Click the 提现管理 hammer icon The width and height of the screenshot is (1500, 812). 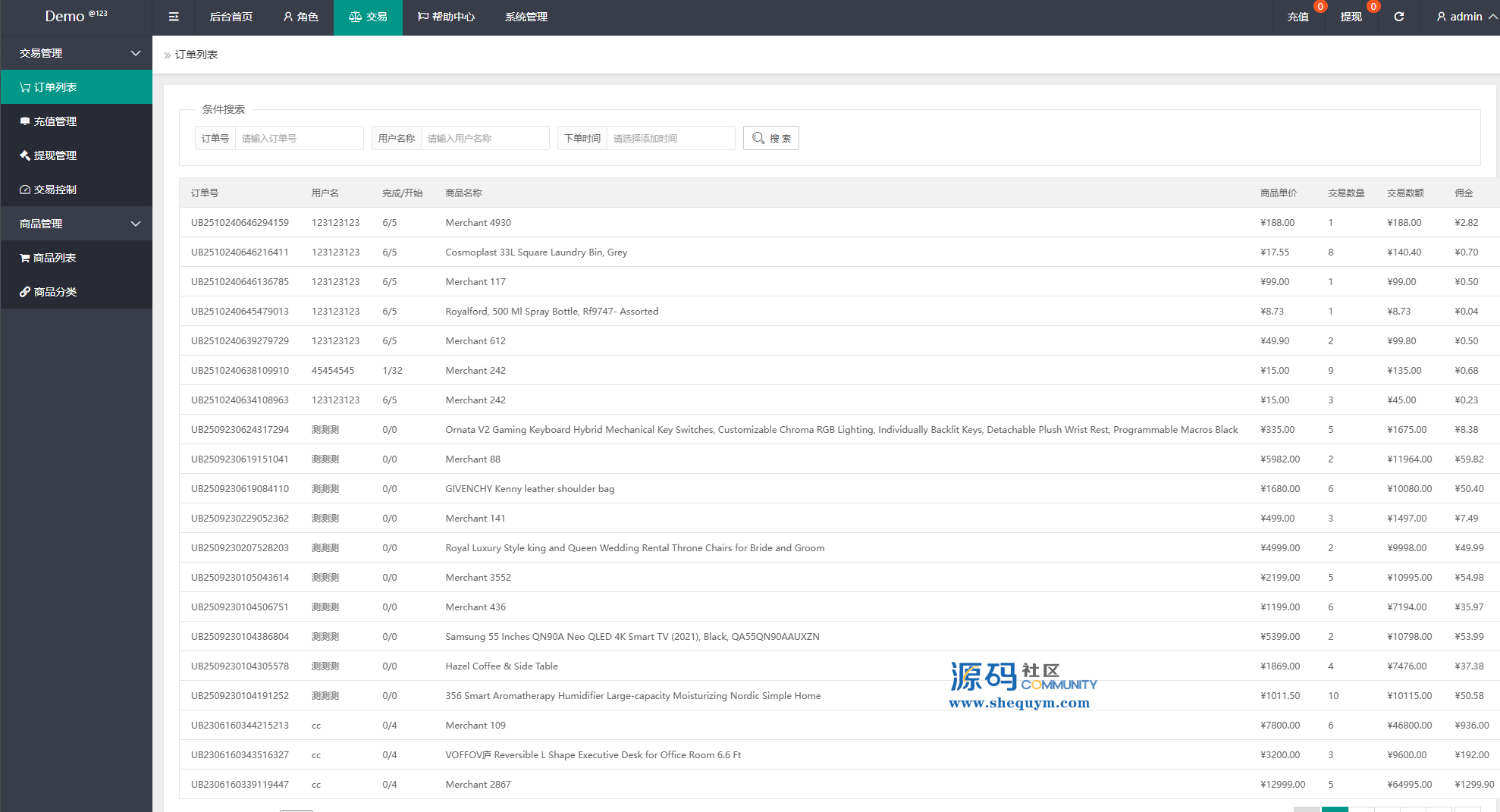pyautogui.click(x=25, y=155)
